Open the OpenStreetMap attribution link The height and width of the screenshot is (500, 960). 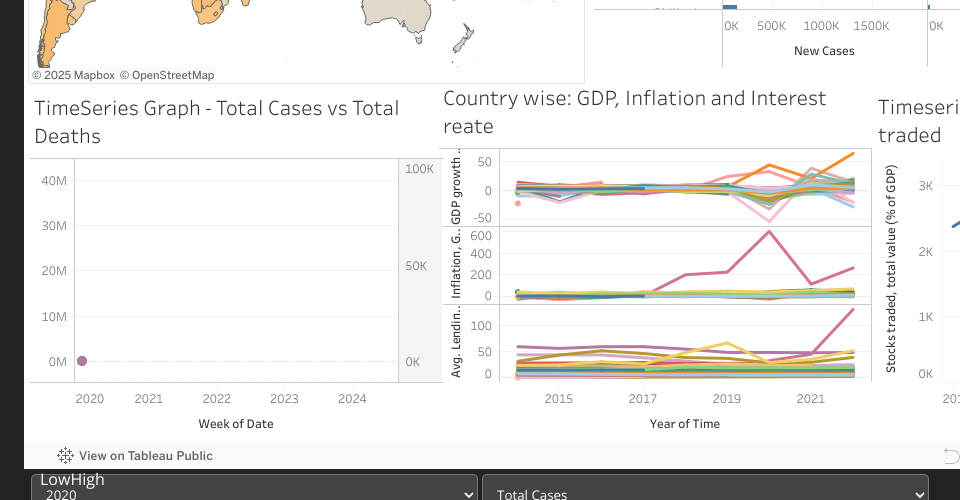tap(167, 75)
